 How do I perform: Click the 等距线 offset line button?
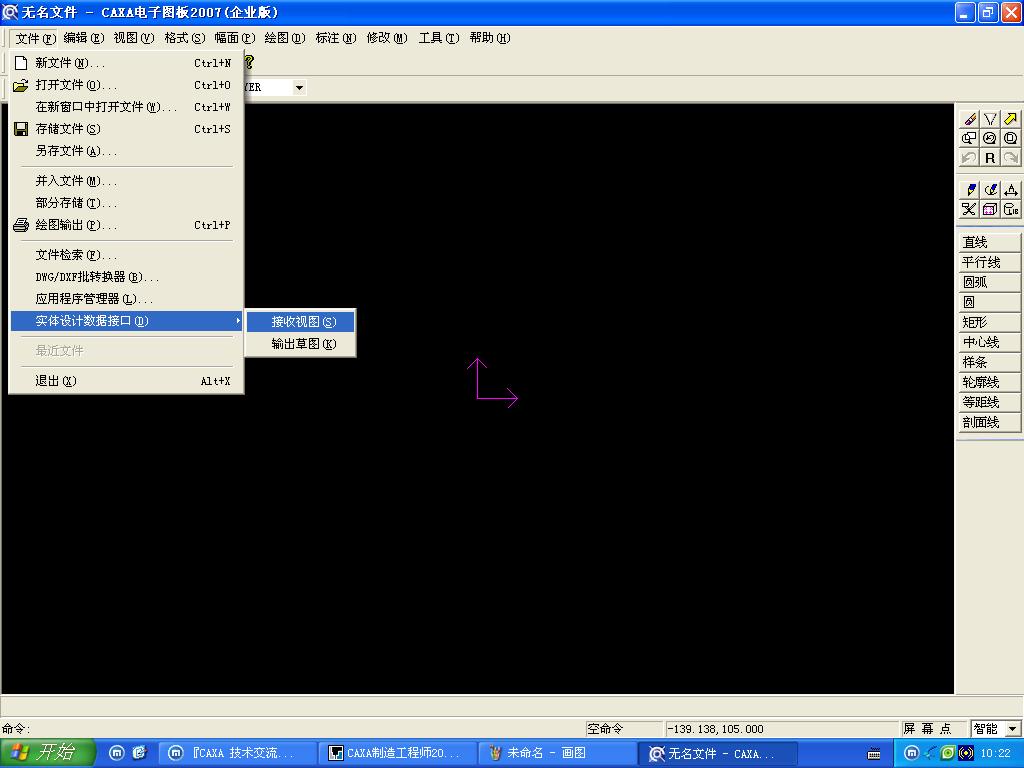click(989, 402)
